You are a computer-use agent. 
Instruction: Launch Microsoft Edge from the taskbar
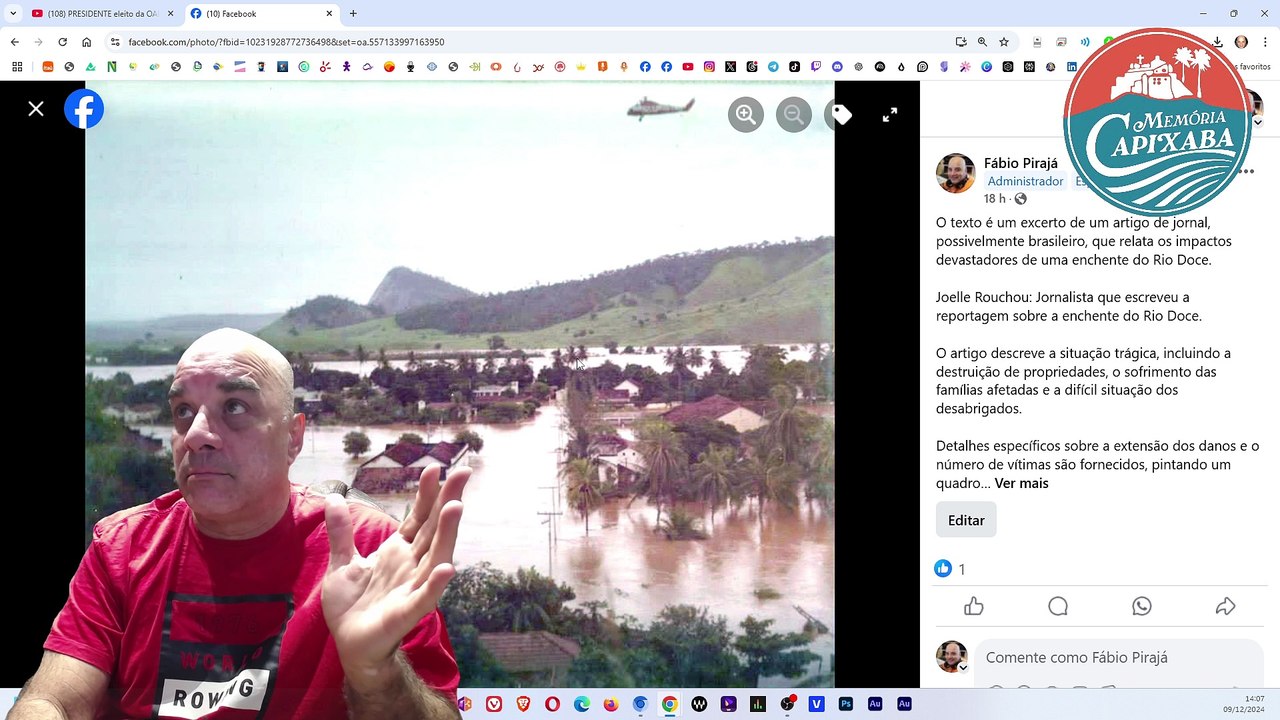(582, 704)
